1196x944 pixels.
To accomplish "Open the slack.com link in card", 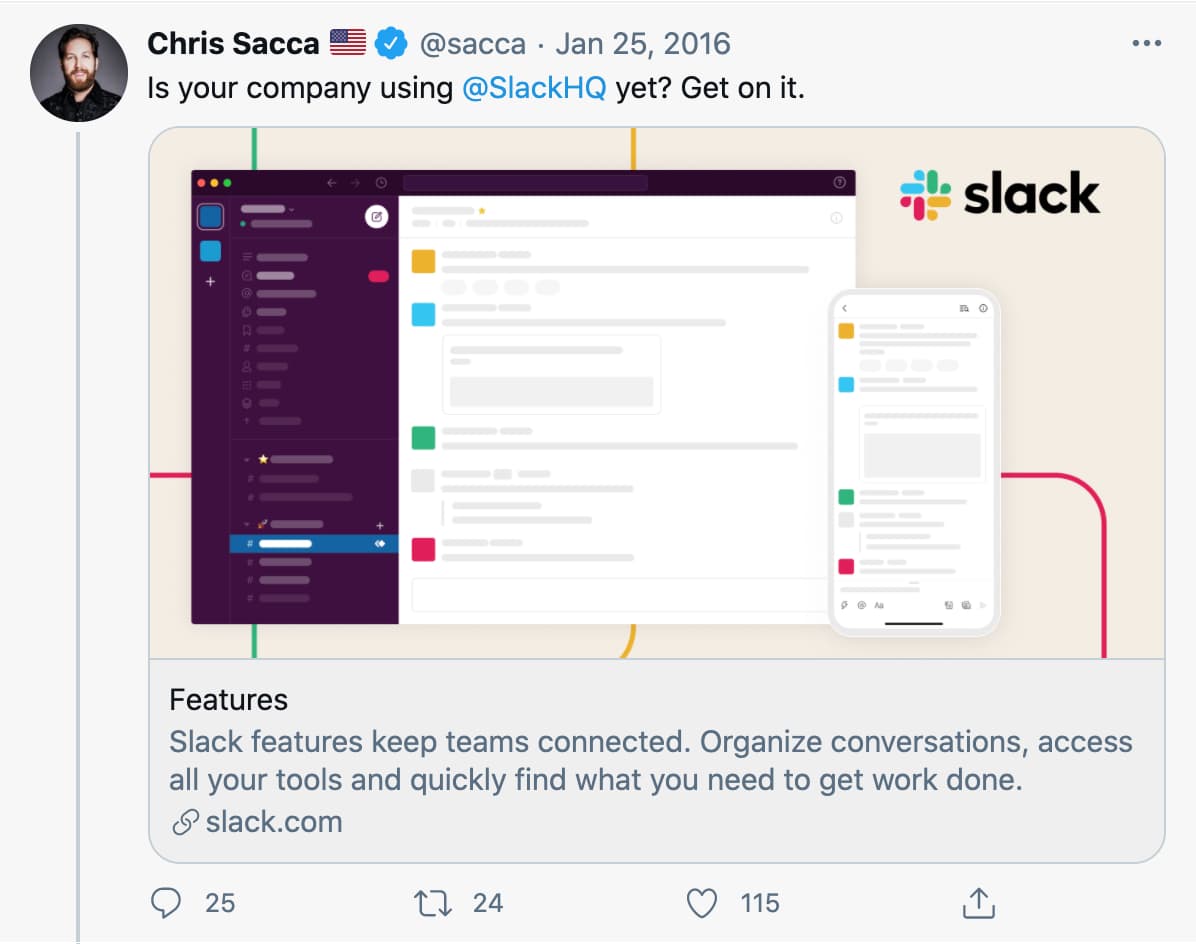I will [x=274, y=822].
